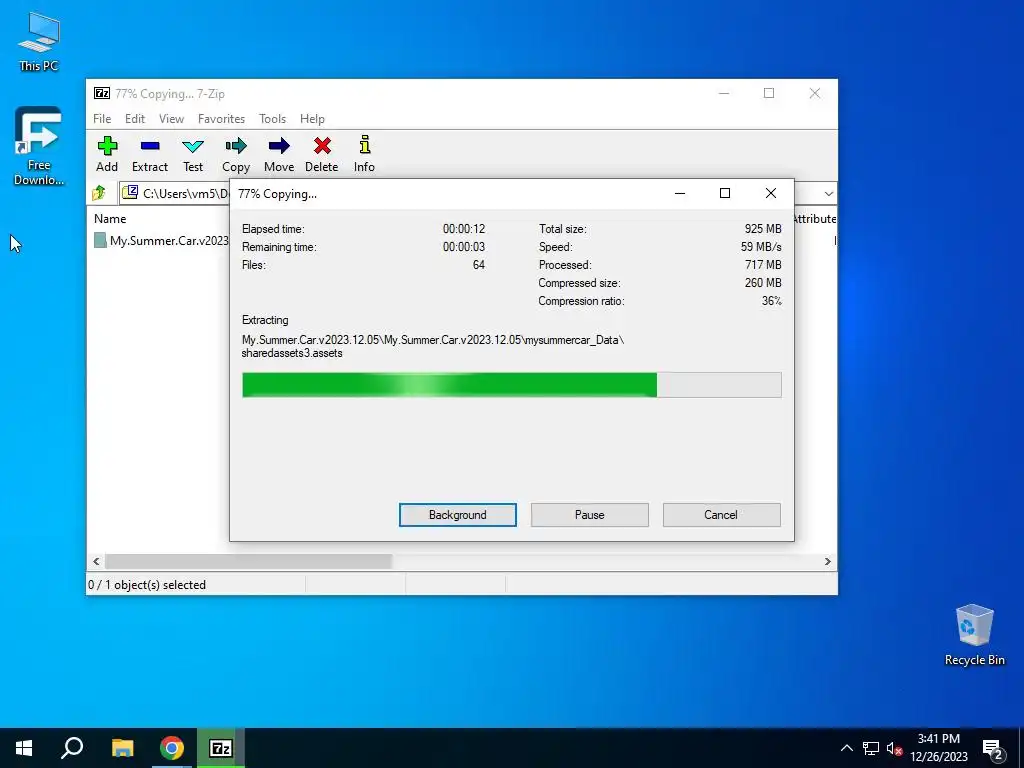This screenshot has height=768, width=1024.
Task: Open the View menu
Action: (171, 119)
